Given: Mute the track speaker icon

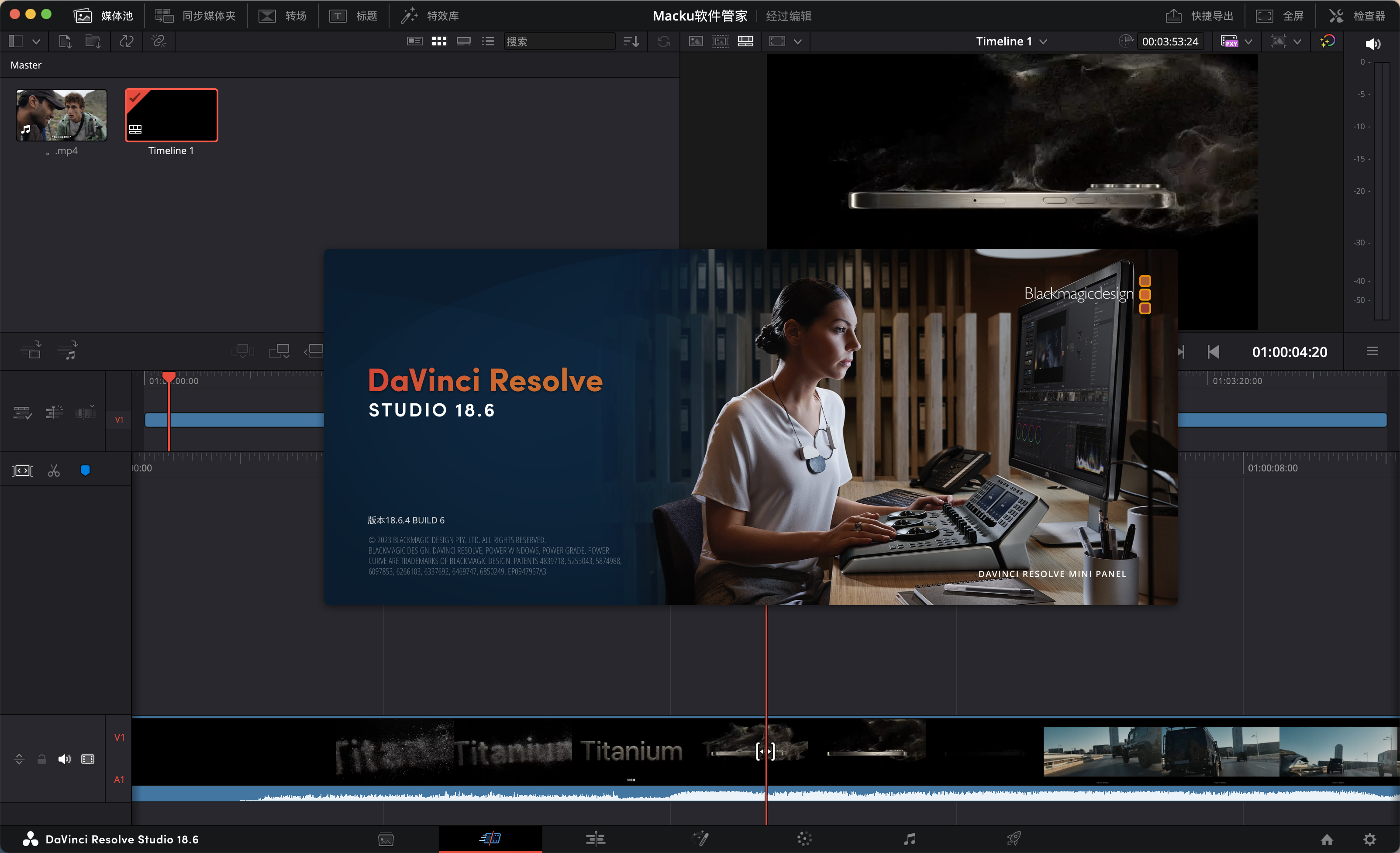Looking at the screenshot, I should [64, 759].
